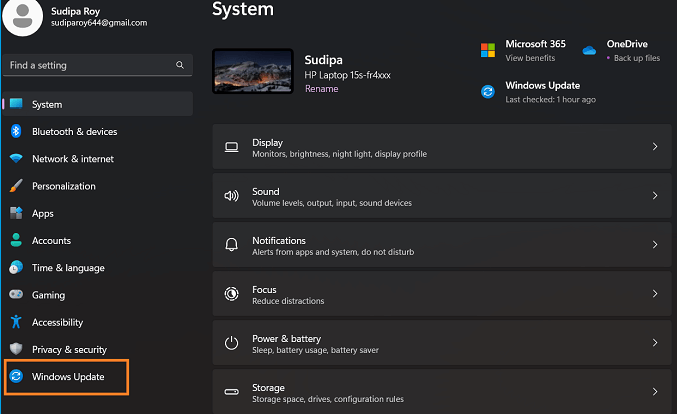Go to the Apps section

42,213
